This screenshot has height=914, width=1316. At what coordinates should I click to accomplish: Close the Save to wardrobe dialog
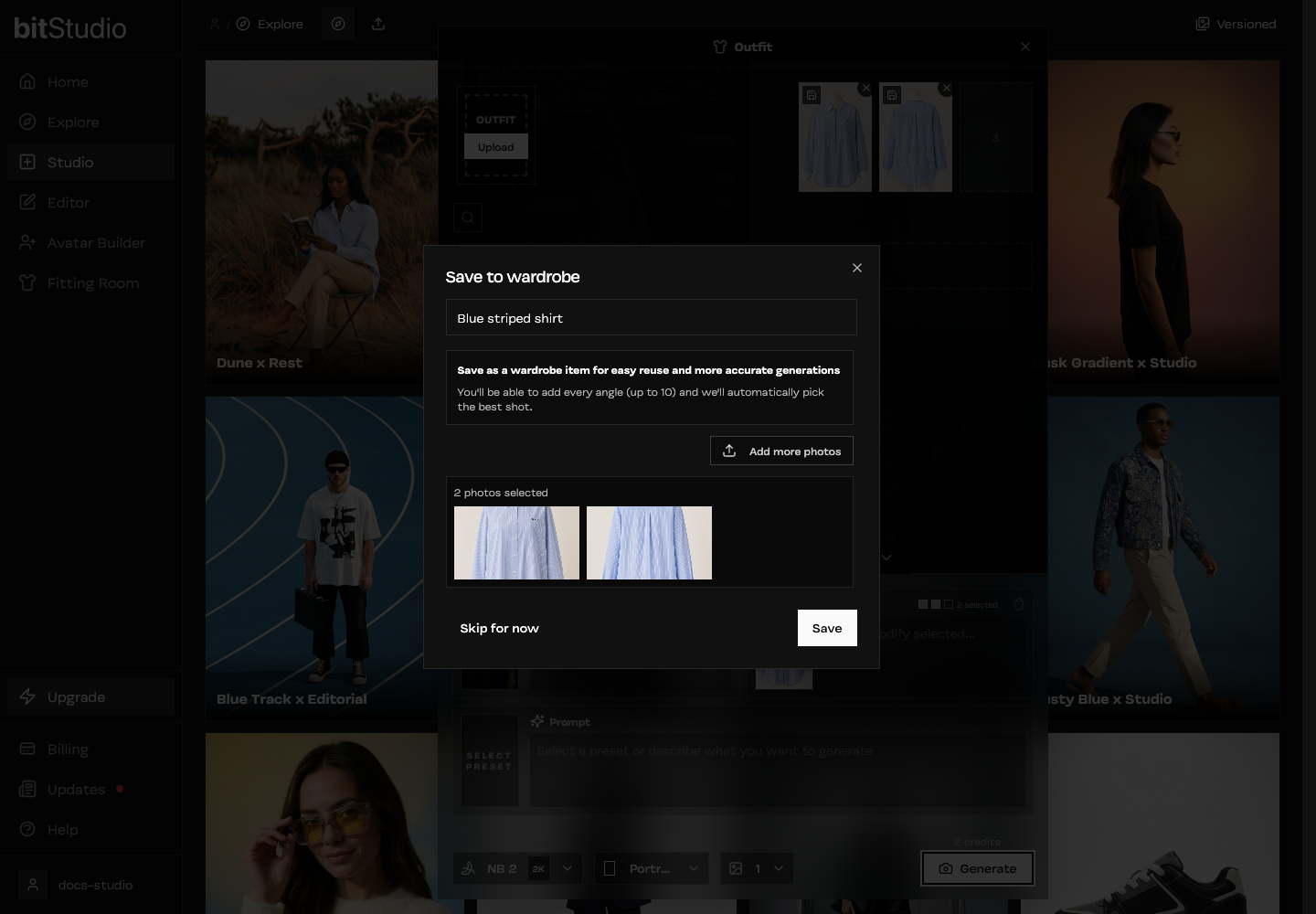click(x=856, y=268)
